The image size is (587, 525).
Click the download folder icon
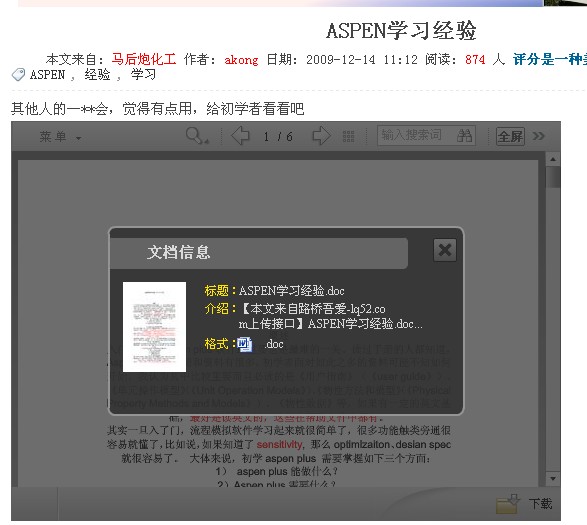click(508, 503)
